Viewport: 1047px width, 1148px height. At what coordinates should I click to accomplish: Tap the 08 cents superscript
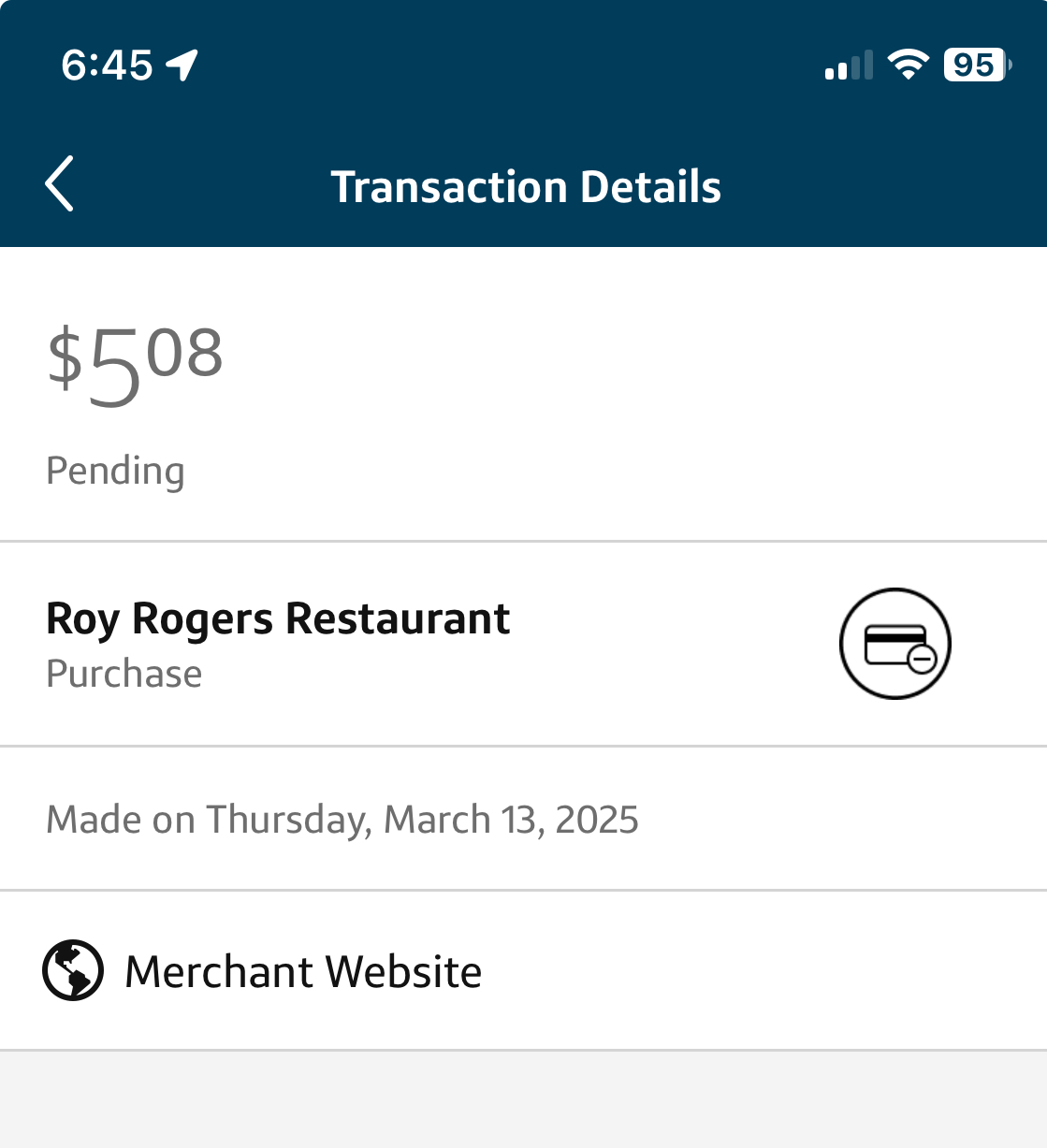[184, 354]
